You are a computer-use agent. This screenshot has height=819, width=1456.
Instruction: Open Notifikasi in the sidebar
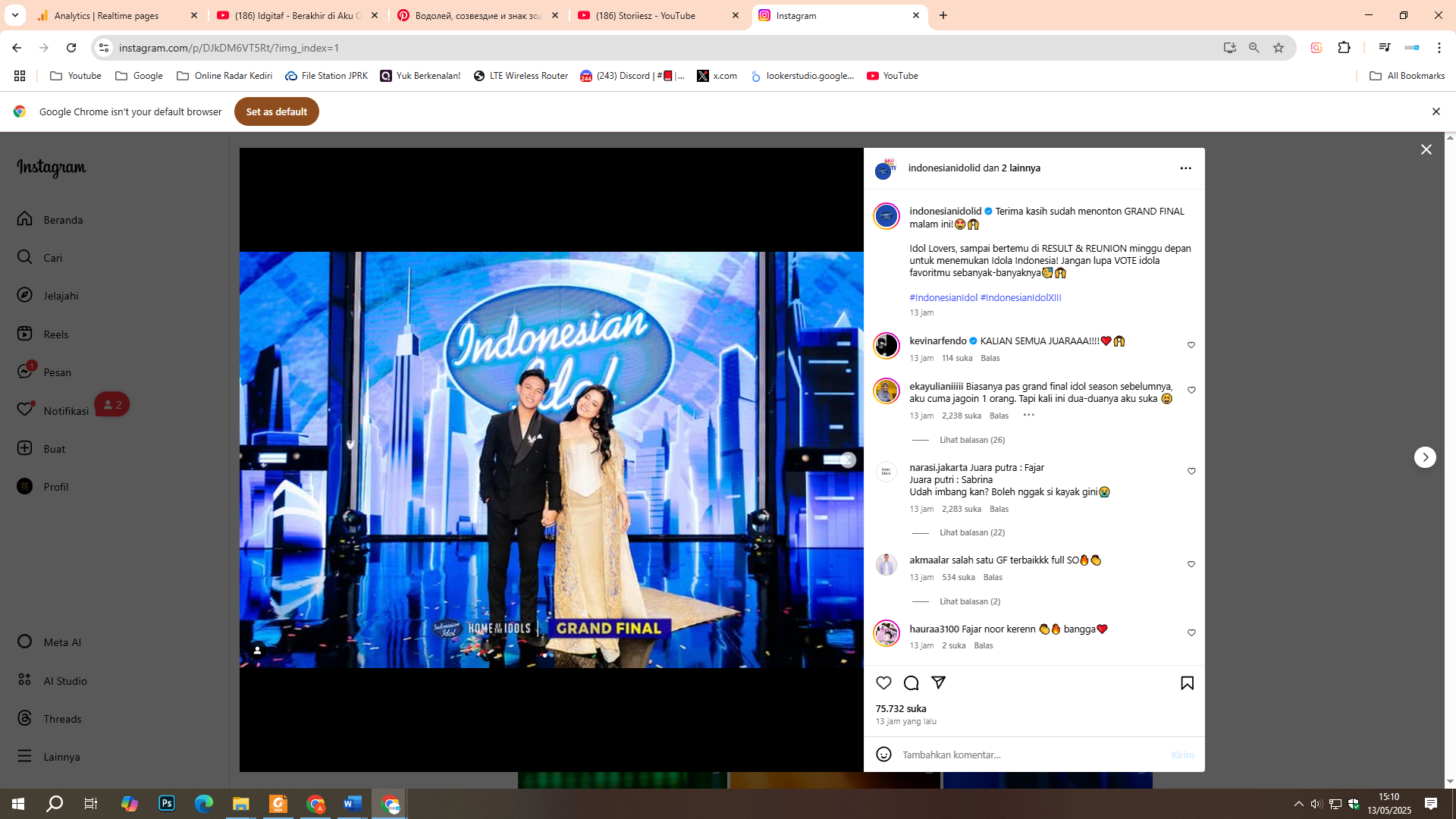tap(53, 410)
